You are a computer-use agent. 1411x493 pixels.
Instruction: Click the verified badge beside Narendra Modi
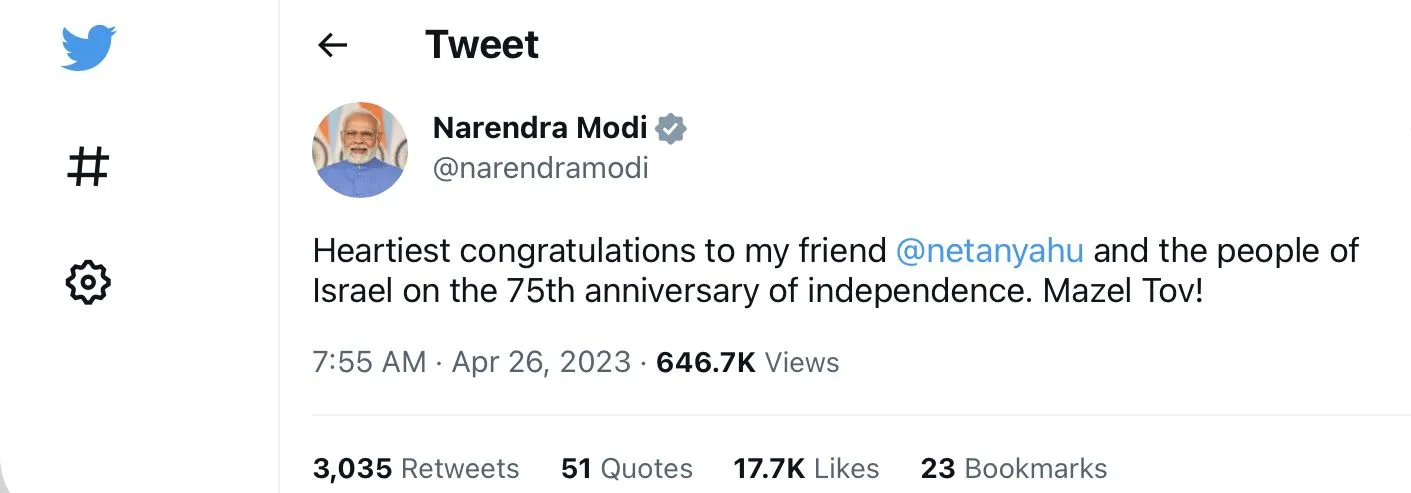670,128
